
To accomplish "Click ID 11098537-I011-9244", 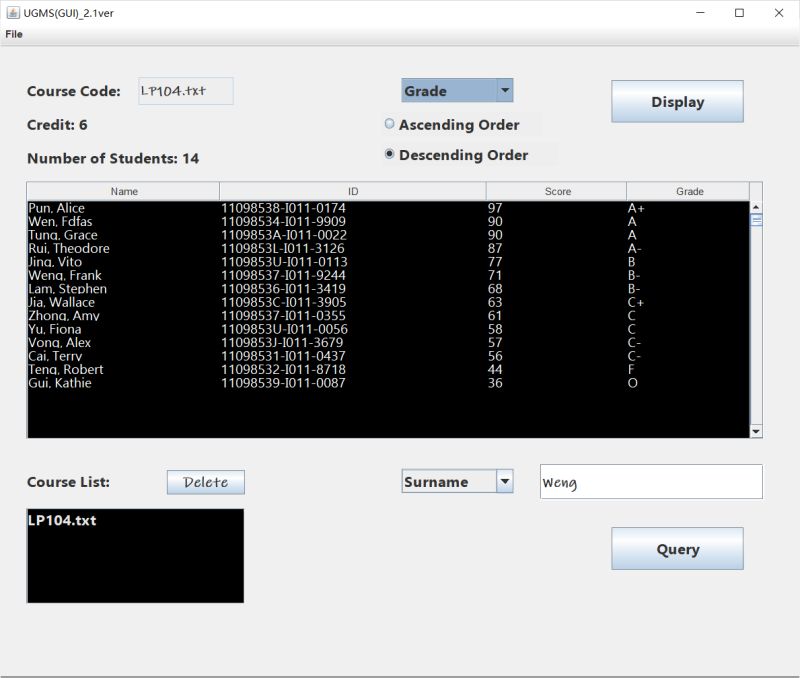I will point(283,275).
